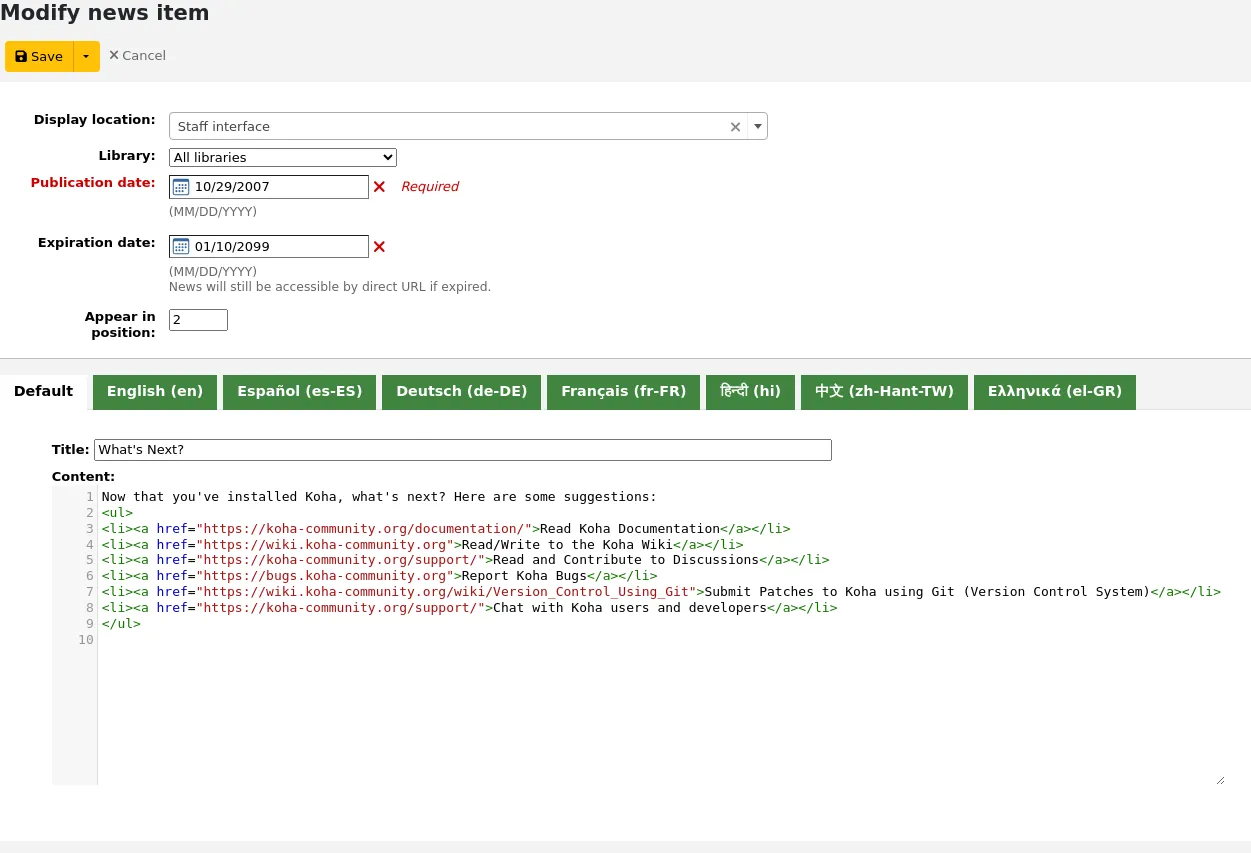Open the 中文 (zh-Hant-TW) tab
The width and height of the screenshot is (1251, 853).
pos(884,392)
